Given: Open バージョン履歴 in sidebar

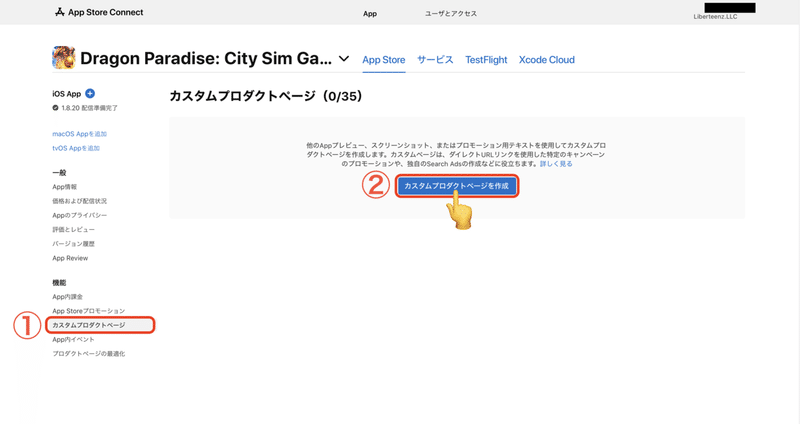Looking at the screenshot, I should coord(73,244).
